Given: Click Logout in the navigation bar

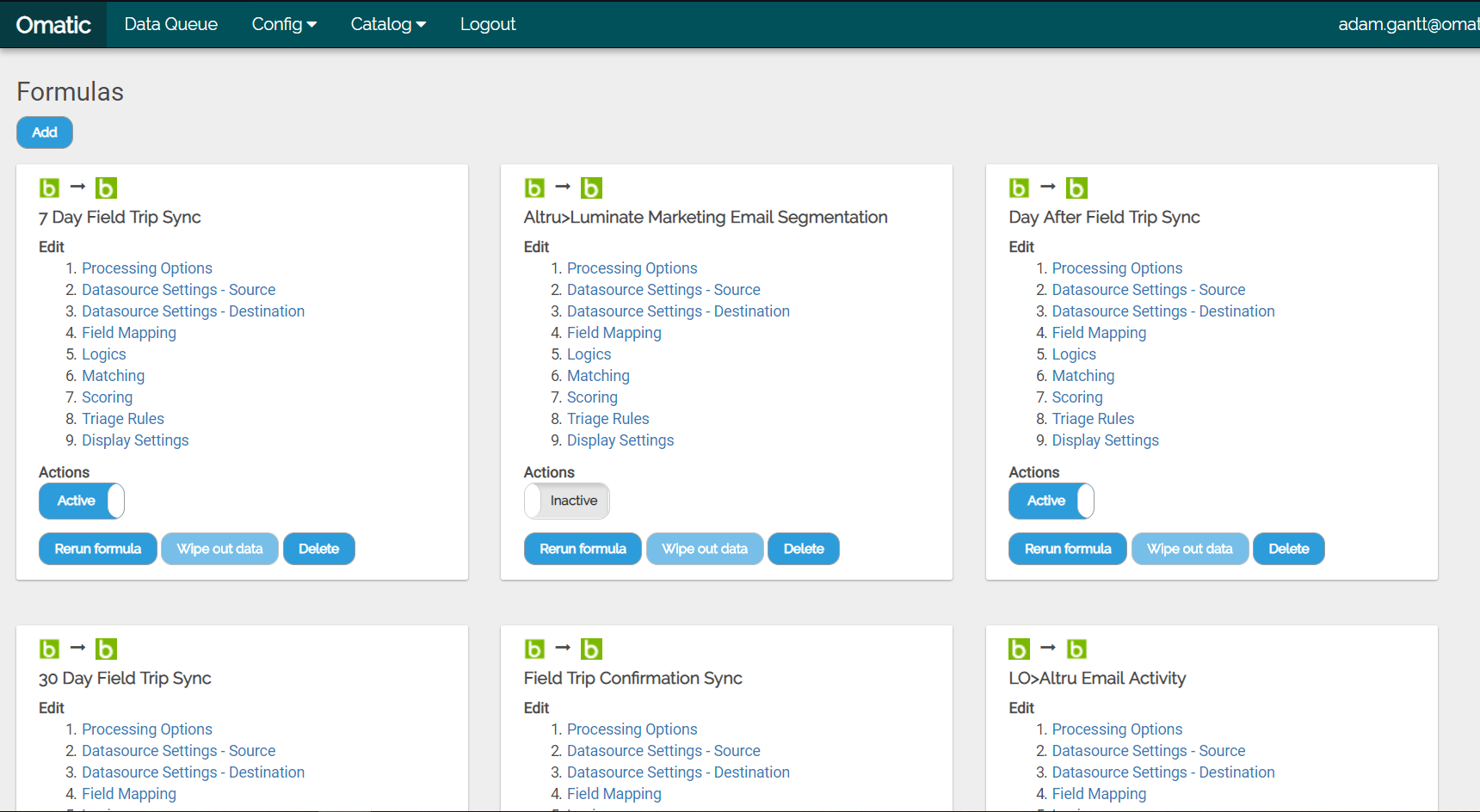Looking at the screenshot, I should coord(488,24).
